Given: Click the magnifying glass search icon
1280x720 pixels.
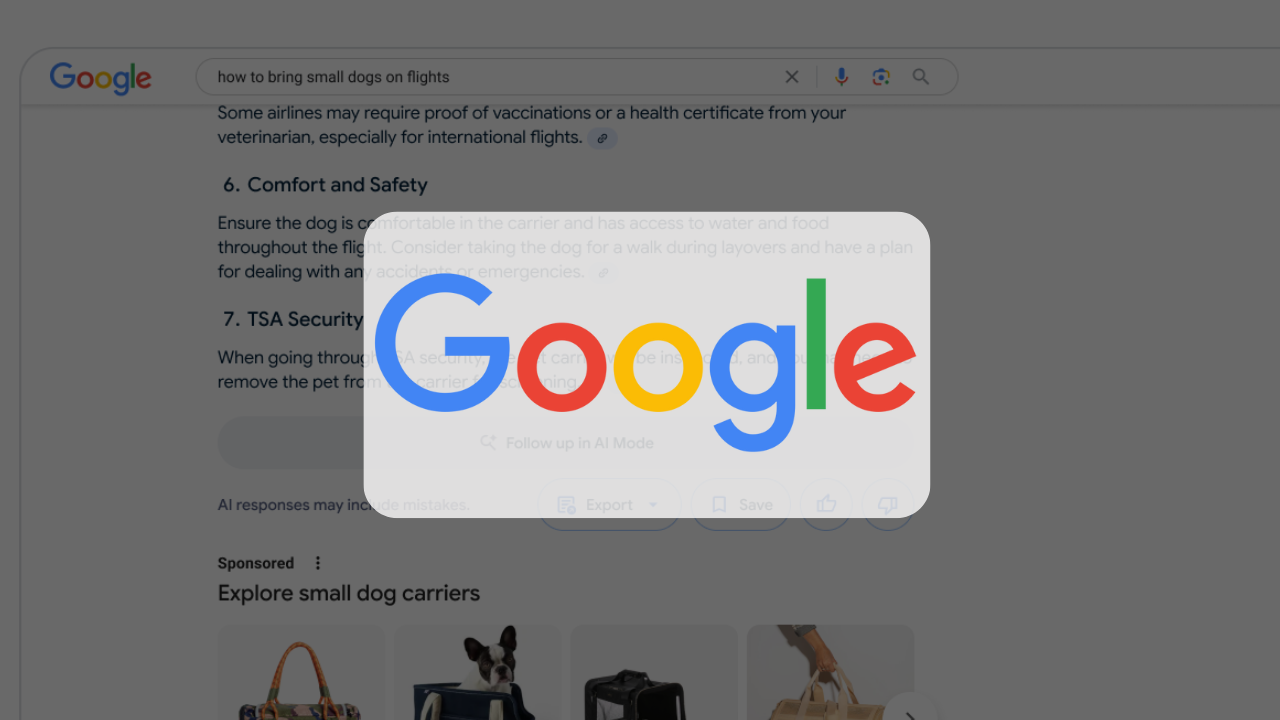Looking at the screenshot, I should coord(921,77).
